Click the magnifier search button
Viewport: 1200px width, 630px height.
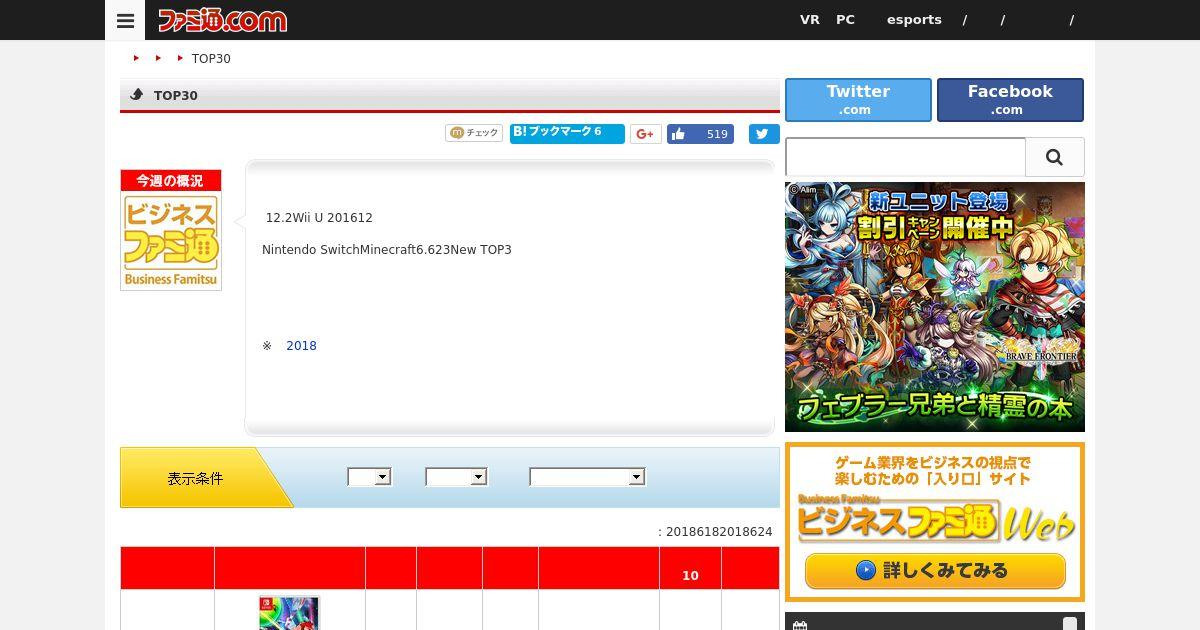click(1055, 157)
